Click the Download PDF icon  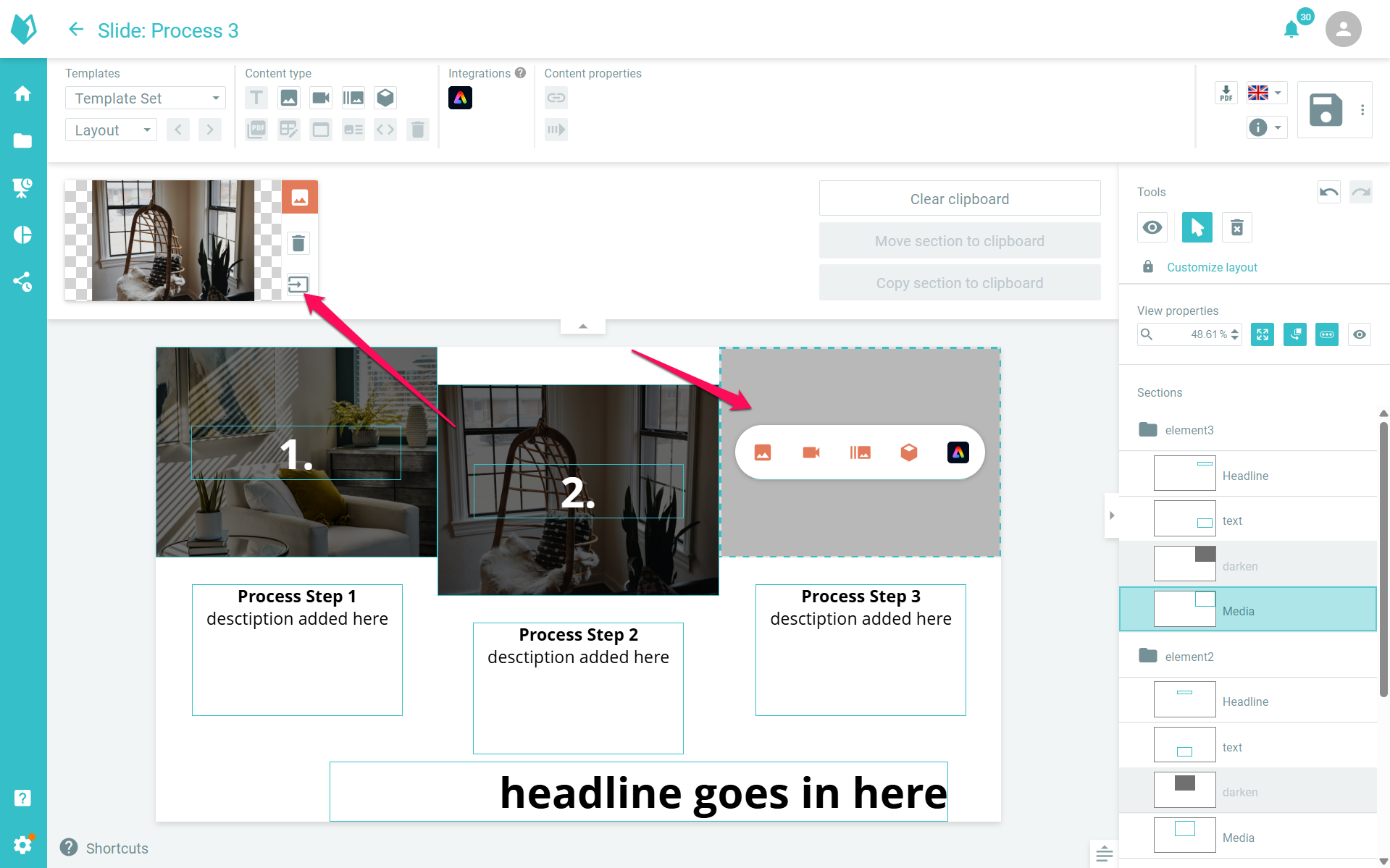[1226, 93]
